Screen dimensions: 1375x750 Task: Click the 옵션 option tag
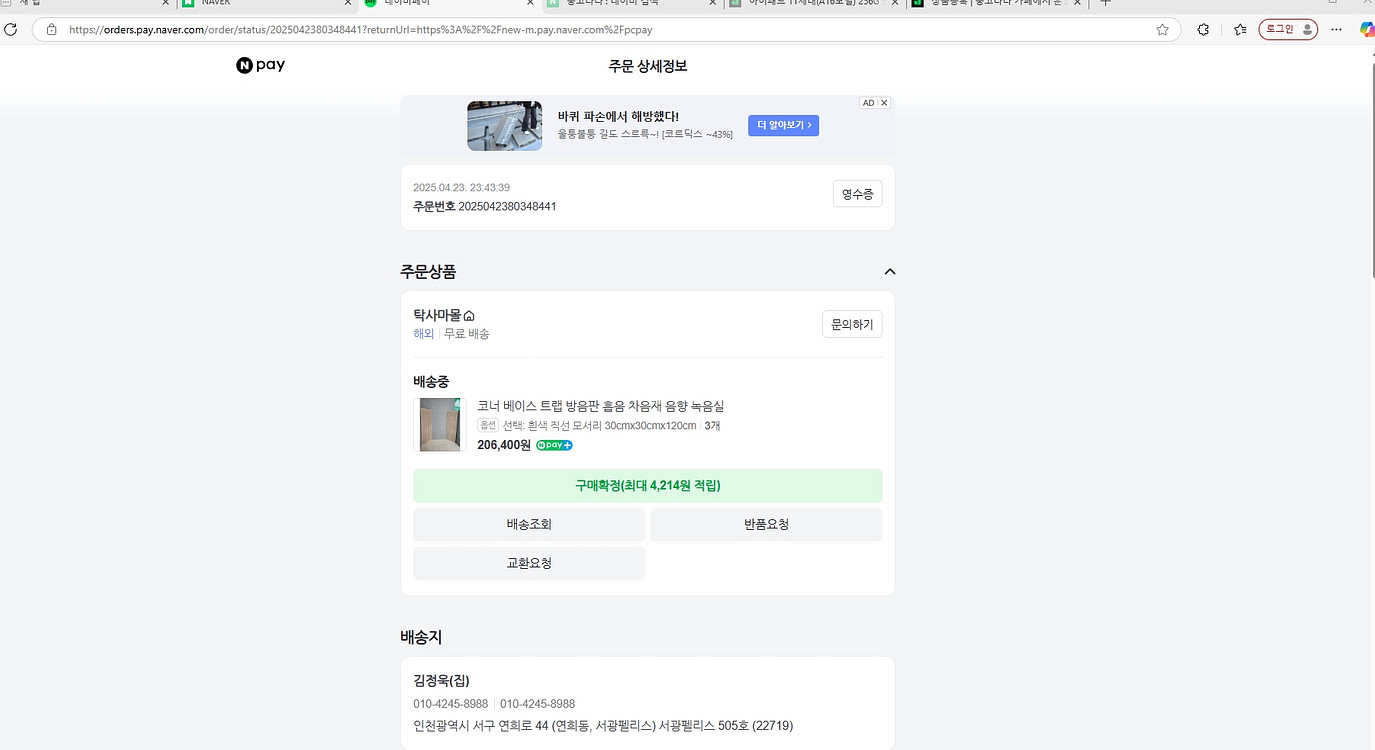488,425
